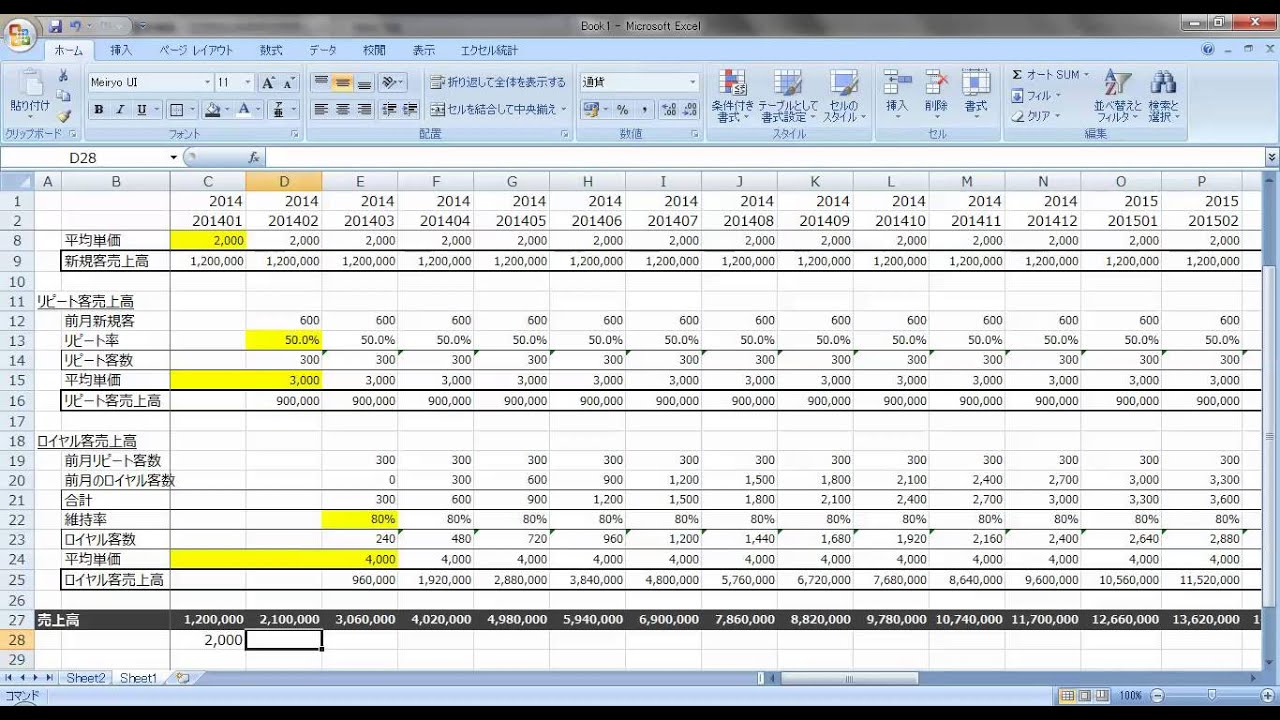
Task: Select row 27 header
Action: coord(17,620)
